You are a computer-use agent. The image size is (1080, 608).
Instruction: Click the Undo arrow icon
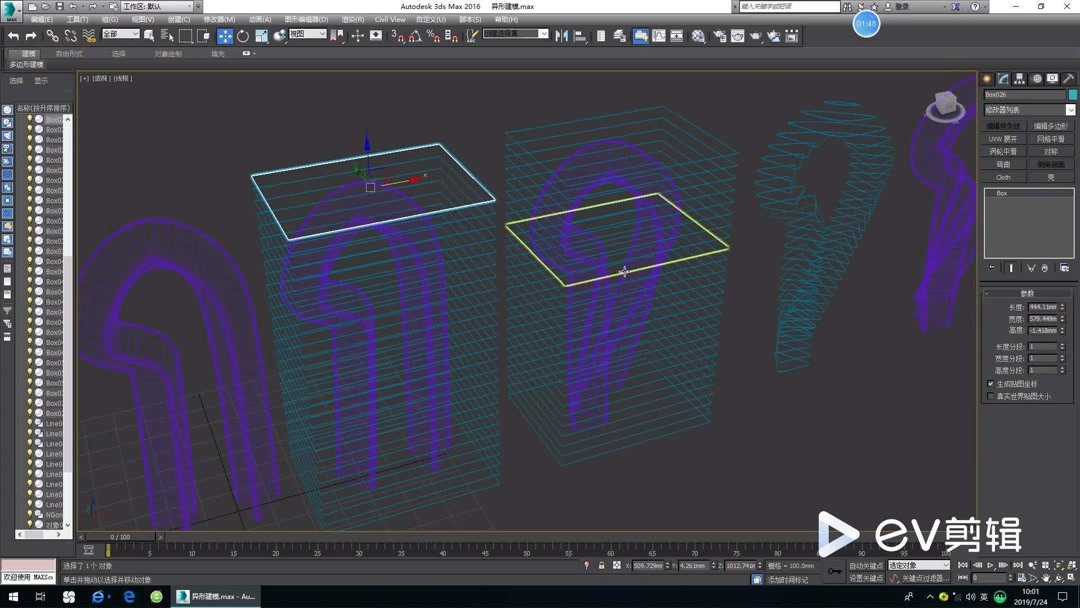(x=14, y=36)
